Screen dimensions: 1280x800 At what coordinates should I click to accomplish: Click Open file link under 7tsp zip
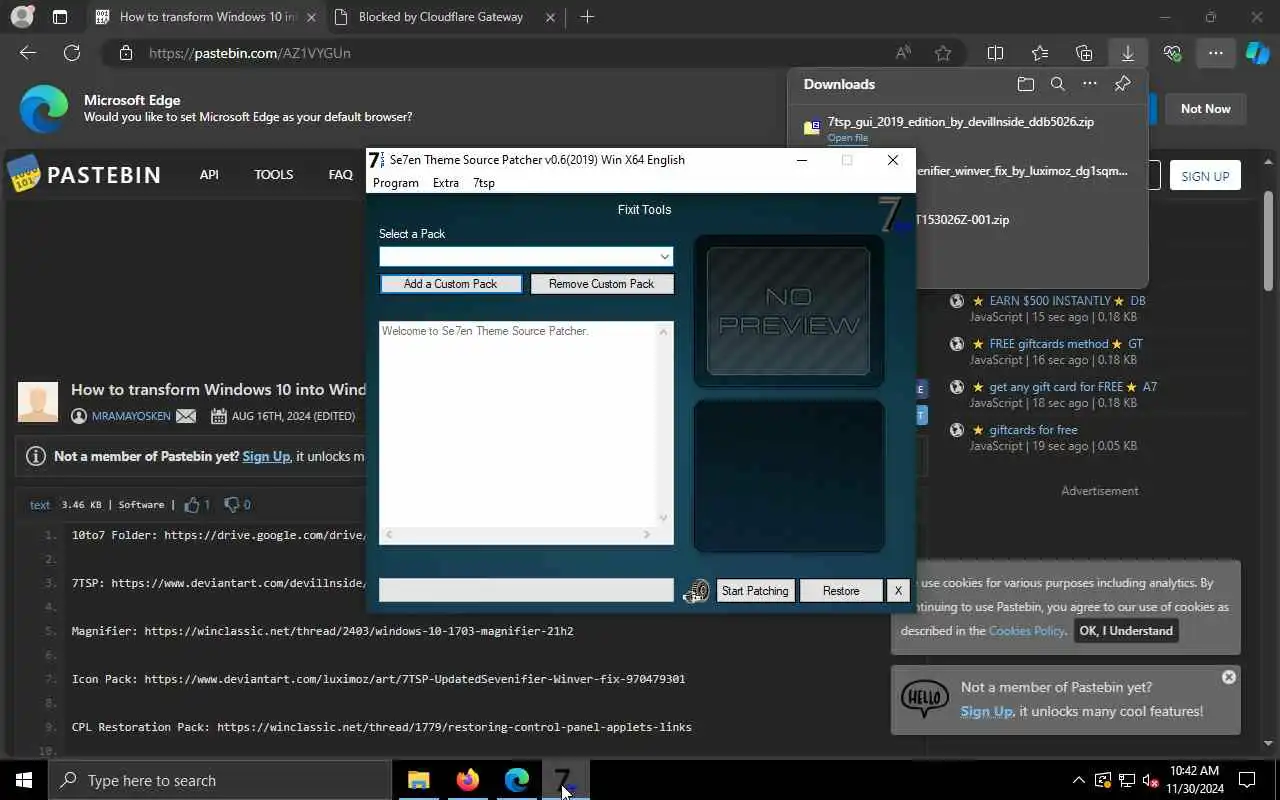(x=848, y=138)
